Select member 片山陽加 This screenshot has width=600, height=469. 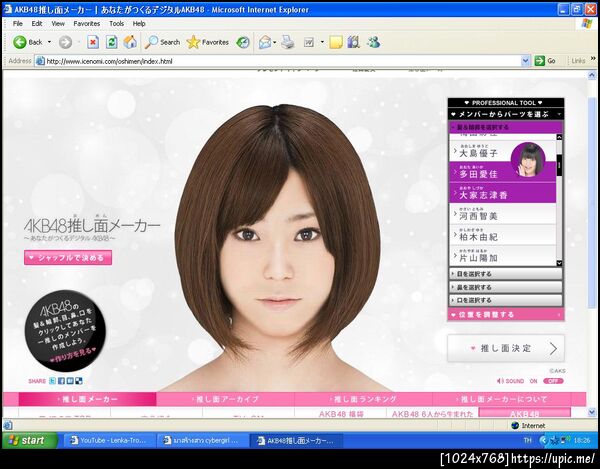(x=502, y=255)
